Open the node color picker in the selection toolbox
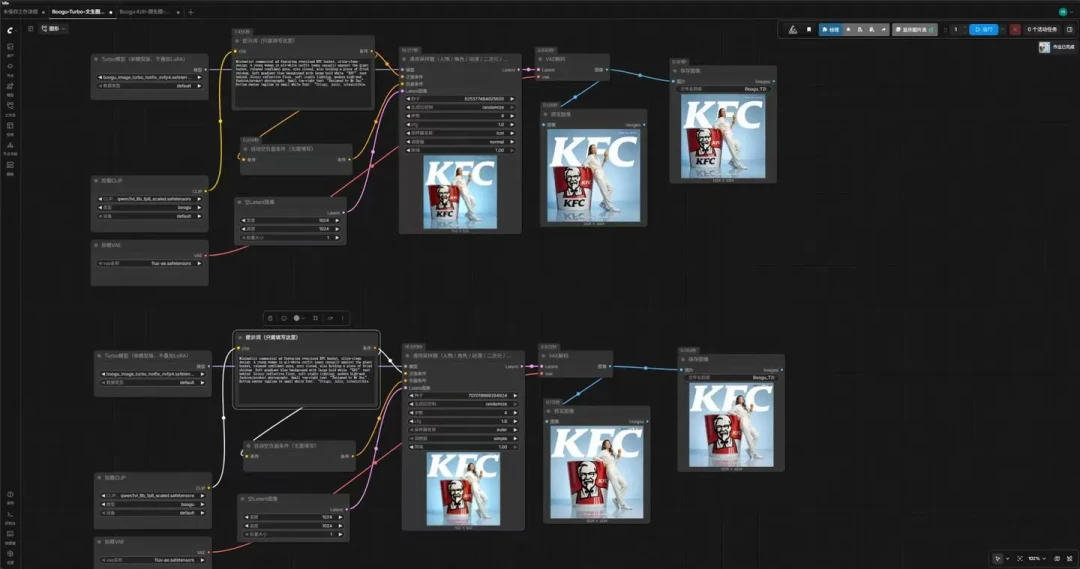 coord(298,318)
